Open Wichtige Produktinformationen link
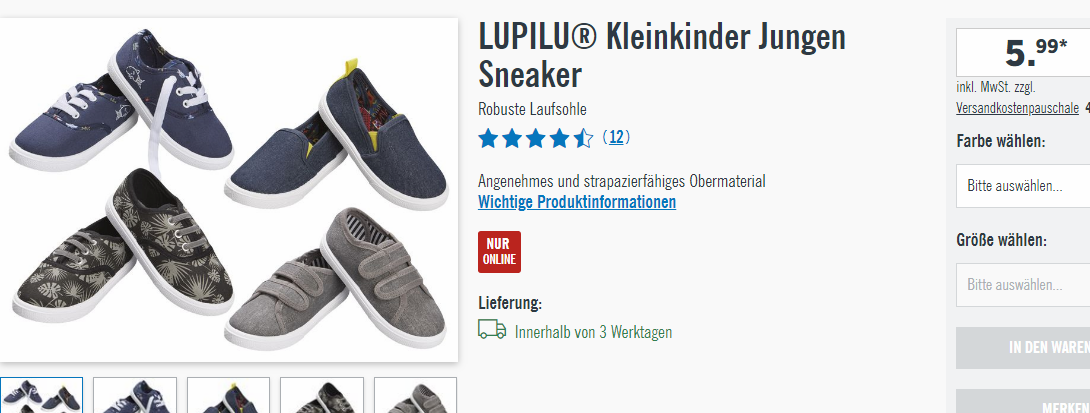This screenshot has width=1090, height=413. pos(577,202)
